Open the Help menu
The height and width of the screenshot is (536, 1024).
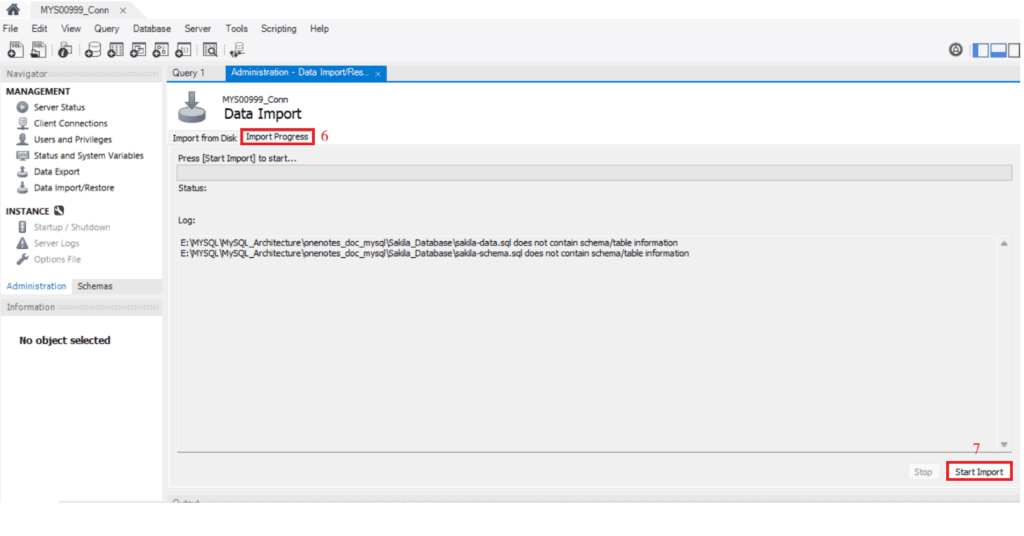pyautogui.click(x=319, y=29)
